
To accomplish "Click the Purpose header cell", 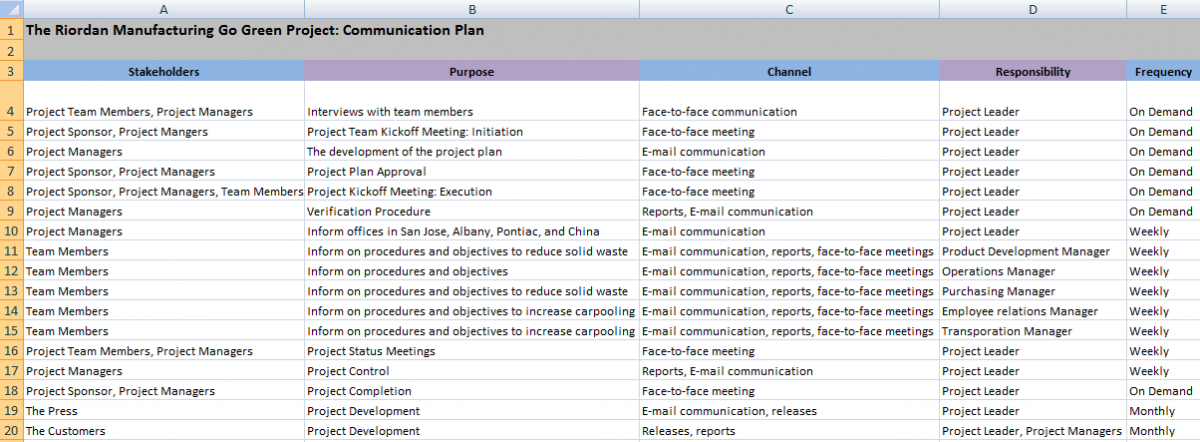I will [x=471, y=72].
